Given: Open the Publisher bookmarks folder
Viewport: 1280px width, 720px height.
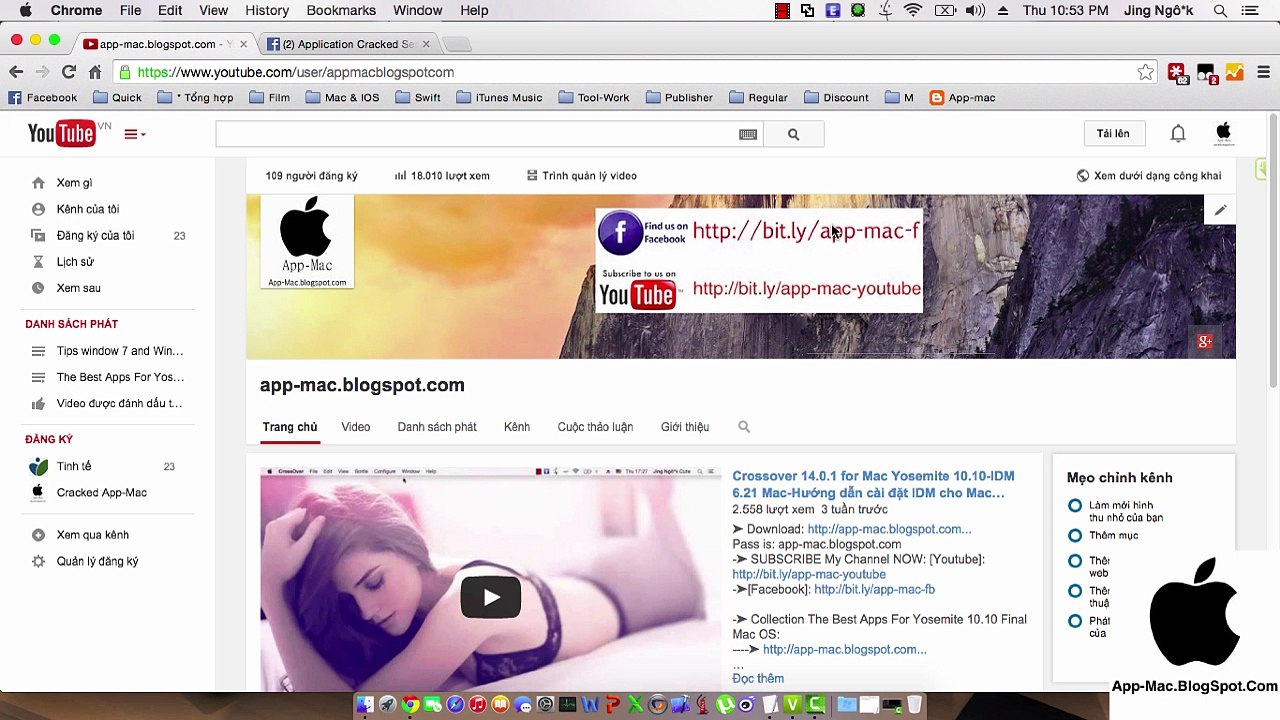Looking at the screenshot, I should point(680,97).
